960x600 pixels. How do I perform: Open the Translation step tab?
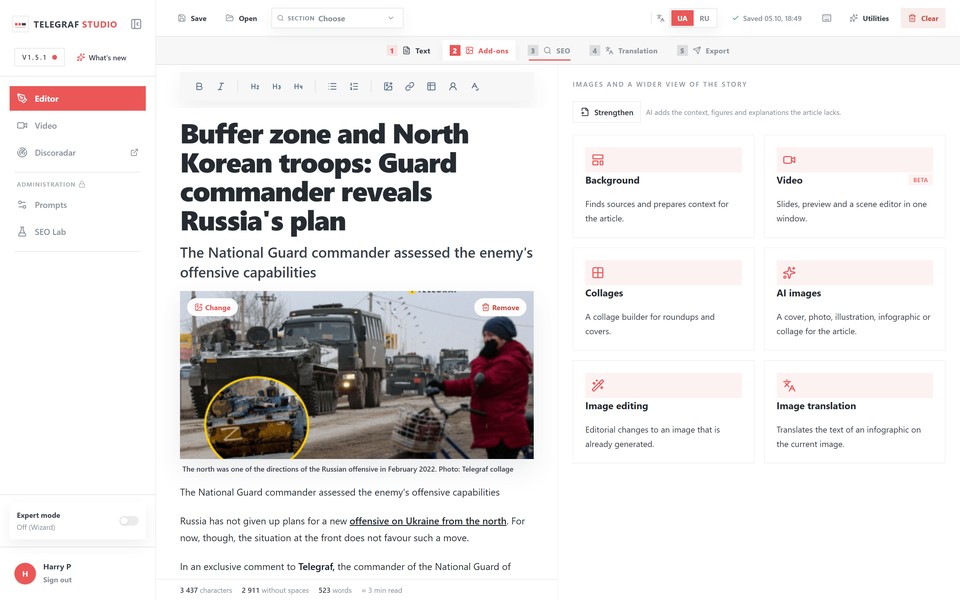(623, 51)
